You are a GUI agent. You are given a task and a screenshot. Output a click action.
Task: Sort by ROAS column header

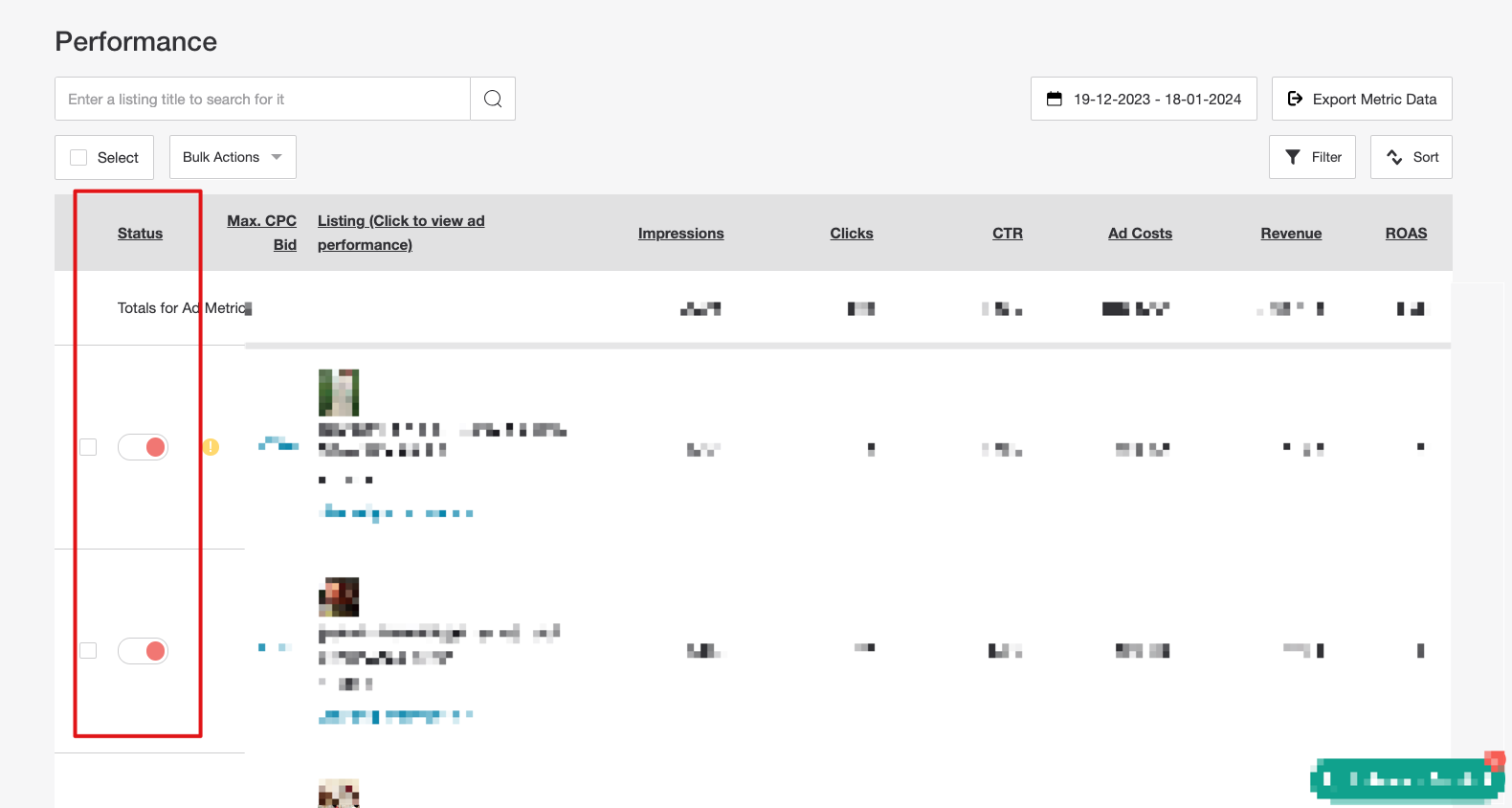click(1406, 233)
